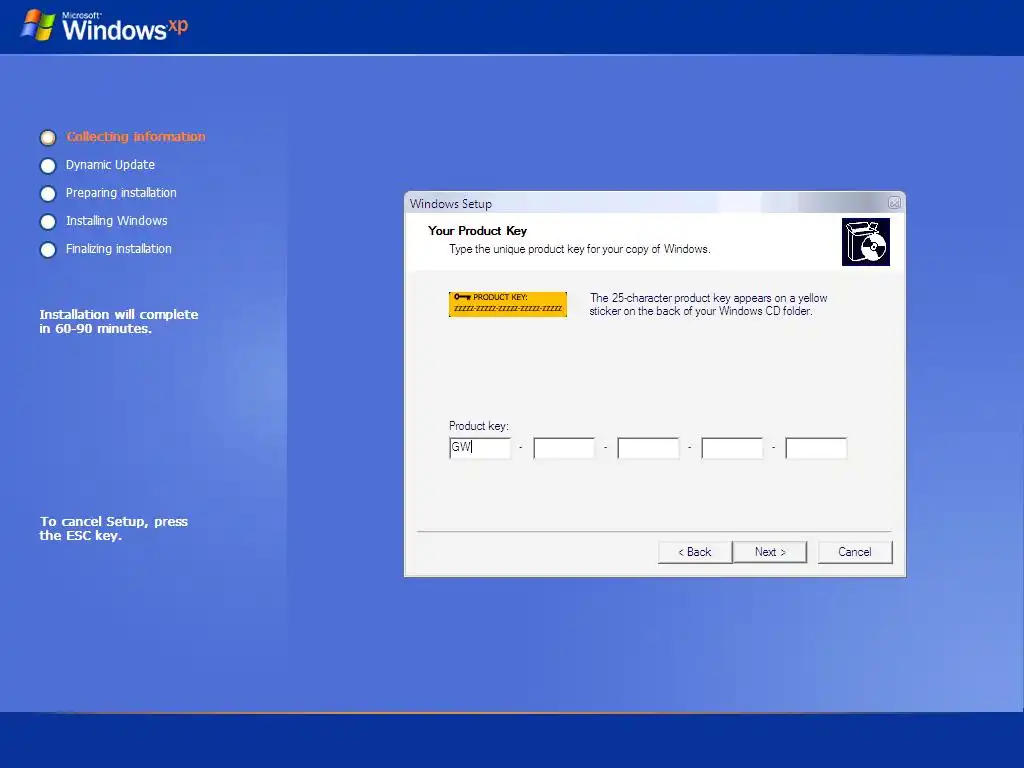The width and height of the screenshot is (1024, 768).
Task: Click the '25-character product key appears' description
Action: [x=709, y=304]
